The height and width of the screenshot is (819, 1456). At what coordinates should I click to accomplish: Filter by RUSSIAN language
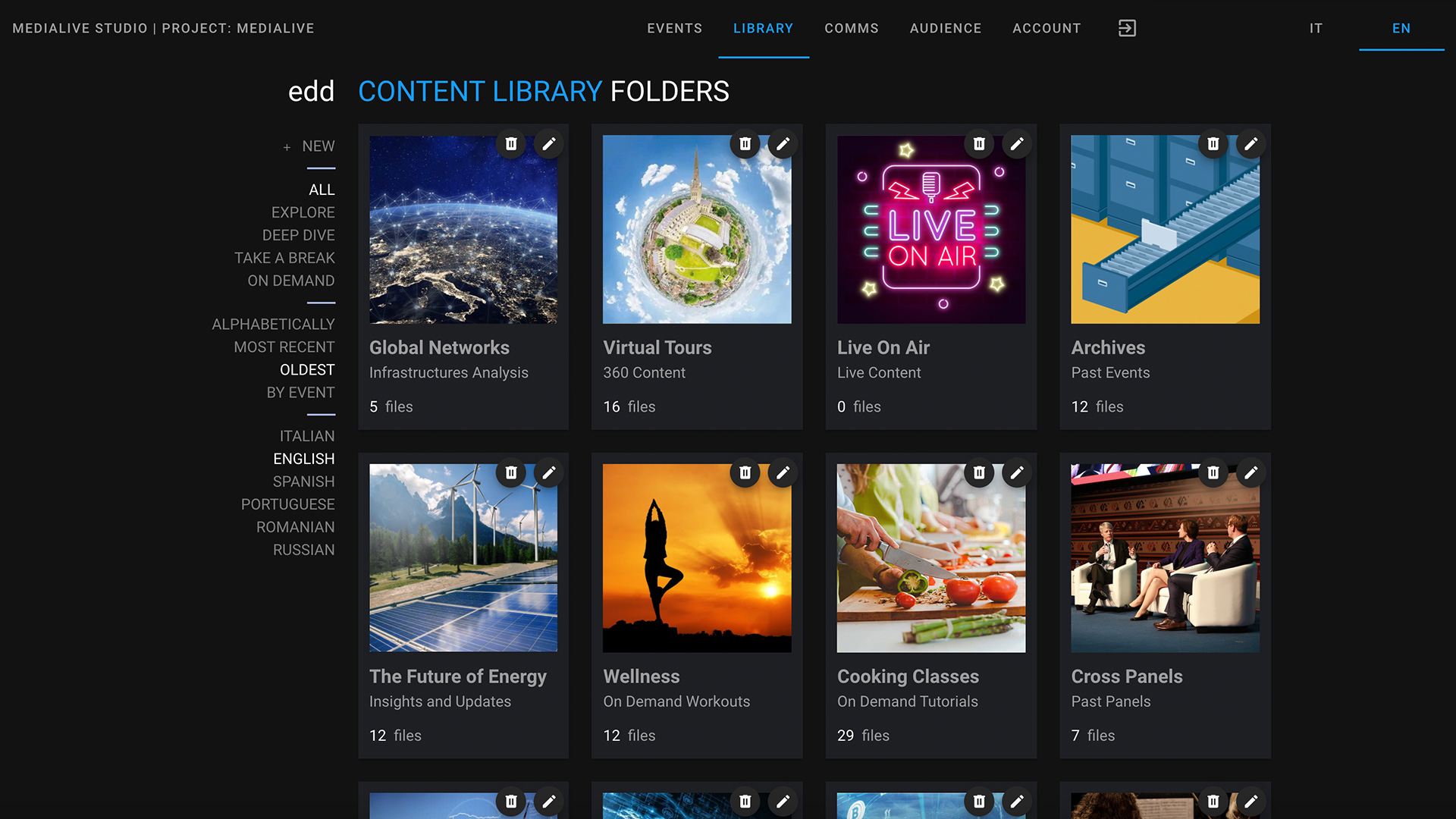(x=303, y=550)
